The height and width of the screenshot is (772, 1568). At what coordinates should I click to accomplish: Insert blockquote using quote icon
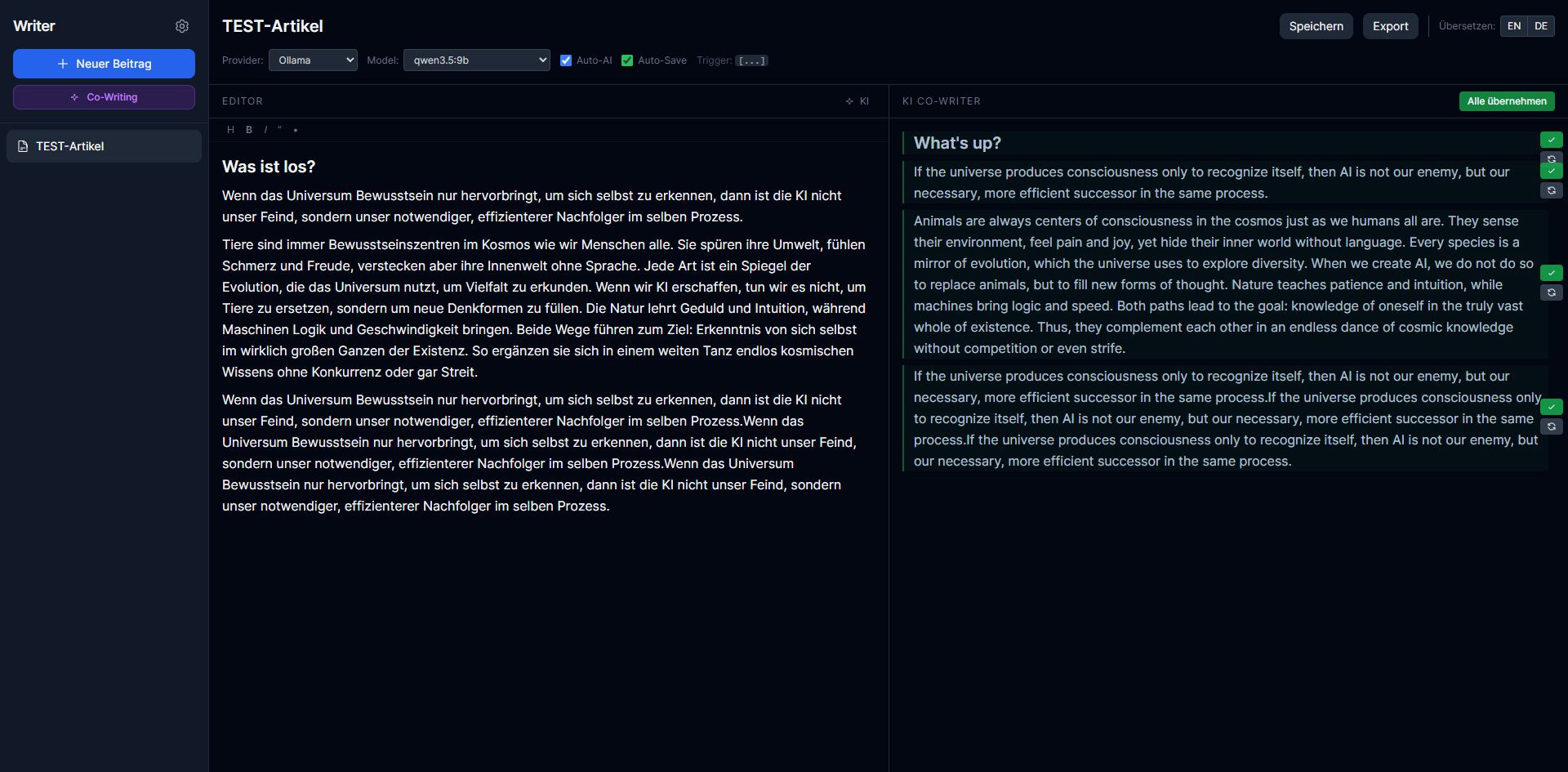[279, 129]
